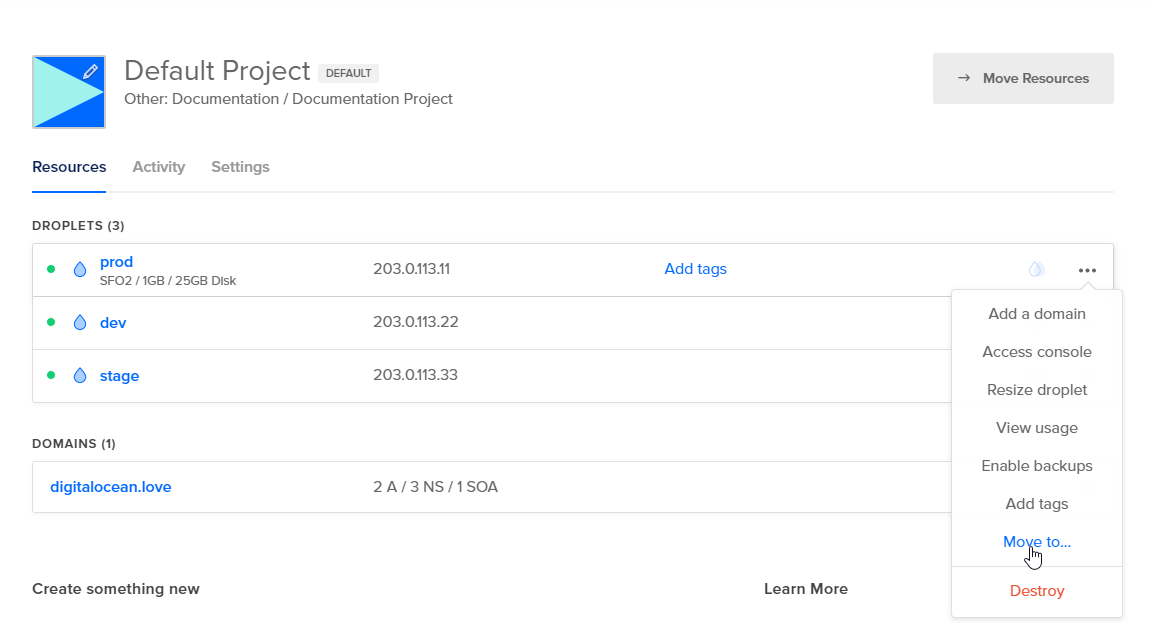Open the three-dot More menu for prod

pos(1087,270)
